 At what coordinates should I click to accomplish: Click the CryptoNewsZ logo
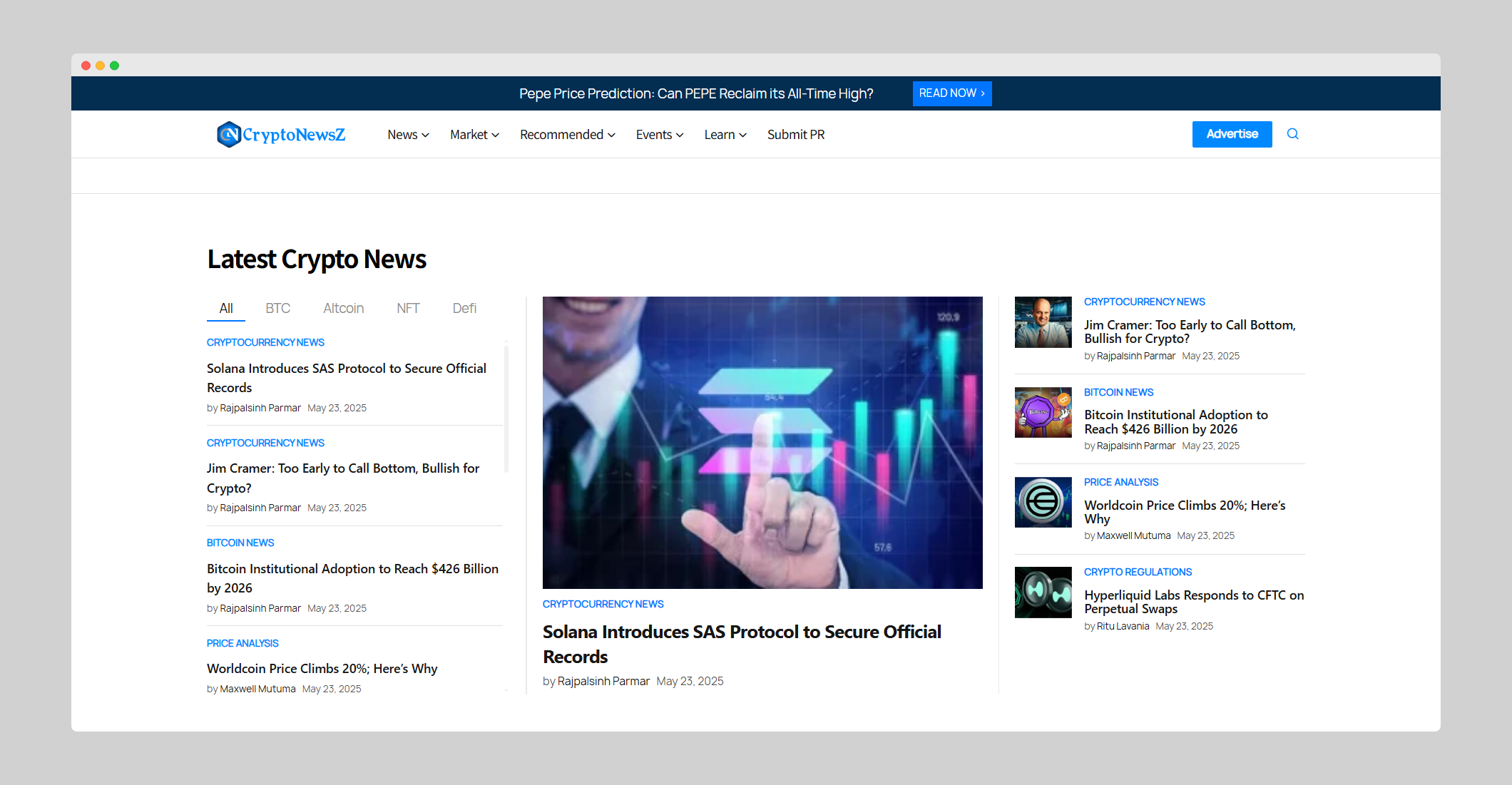click(x=281, y=134)
